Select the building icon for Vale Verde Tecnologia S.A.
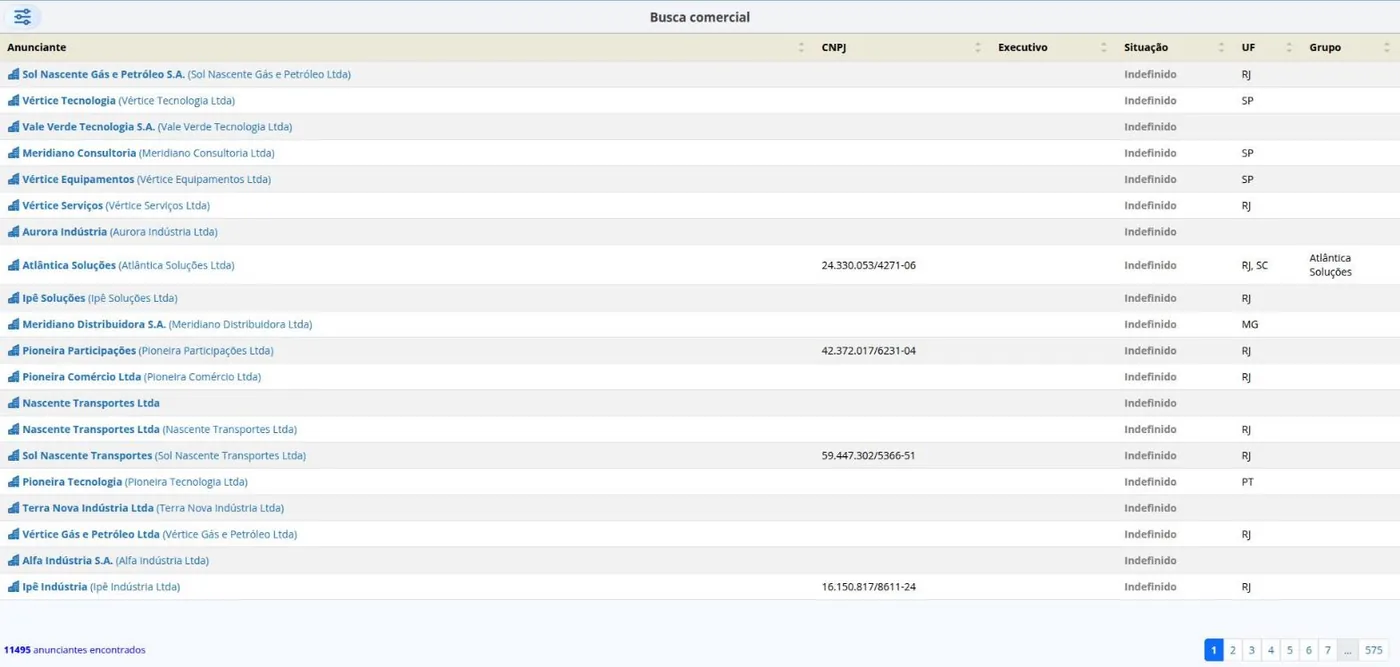The width and height of the screenshot is (1400, 667). pyautogui.click(x=14, y=127)
